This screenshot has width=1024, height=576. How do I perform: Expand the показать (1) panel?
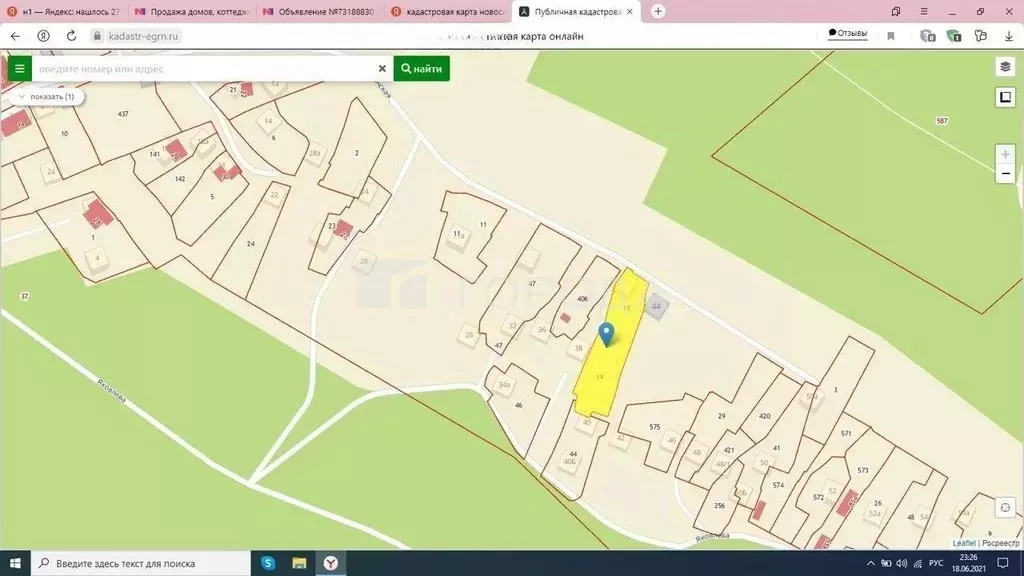(x=48, y=96)
